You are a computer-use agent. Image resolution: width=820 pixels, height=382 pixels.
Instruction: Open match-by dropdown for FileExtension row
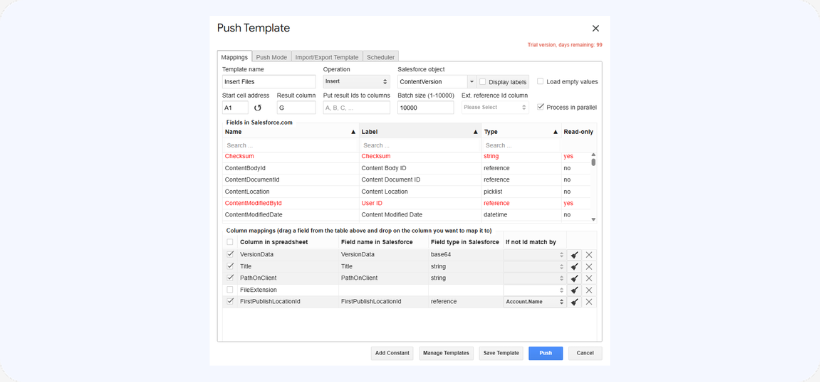click(534, 290)
